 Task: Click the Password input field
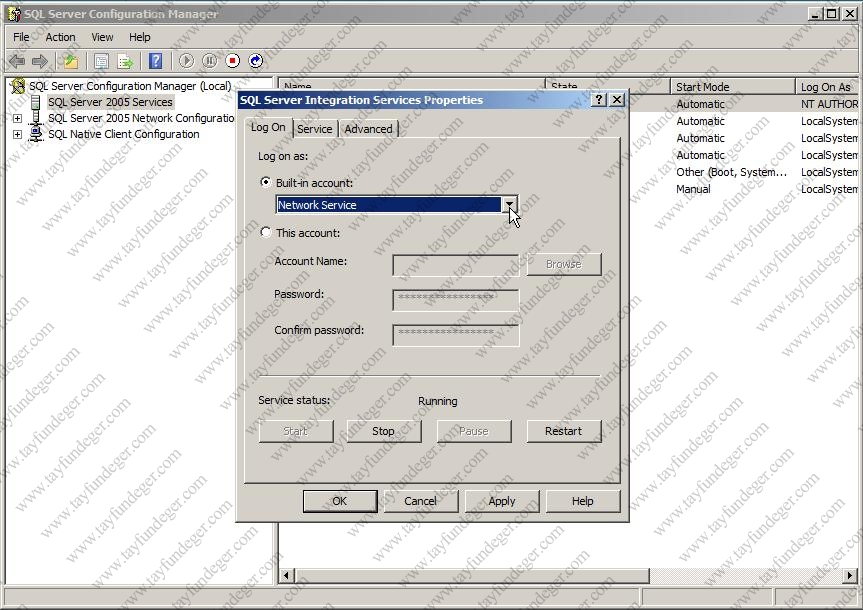click(x=456, y=300)
